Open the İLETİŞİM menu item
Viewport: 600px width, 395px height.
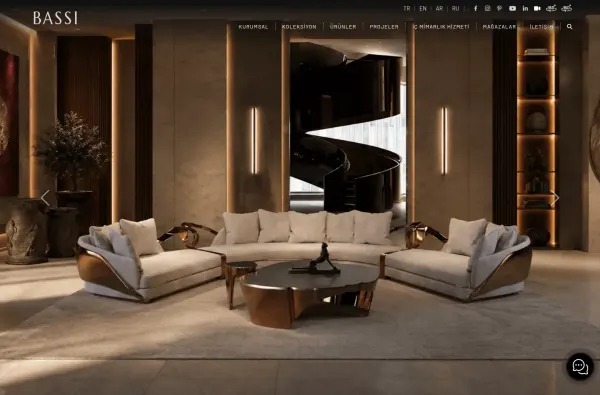541,27
